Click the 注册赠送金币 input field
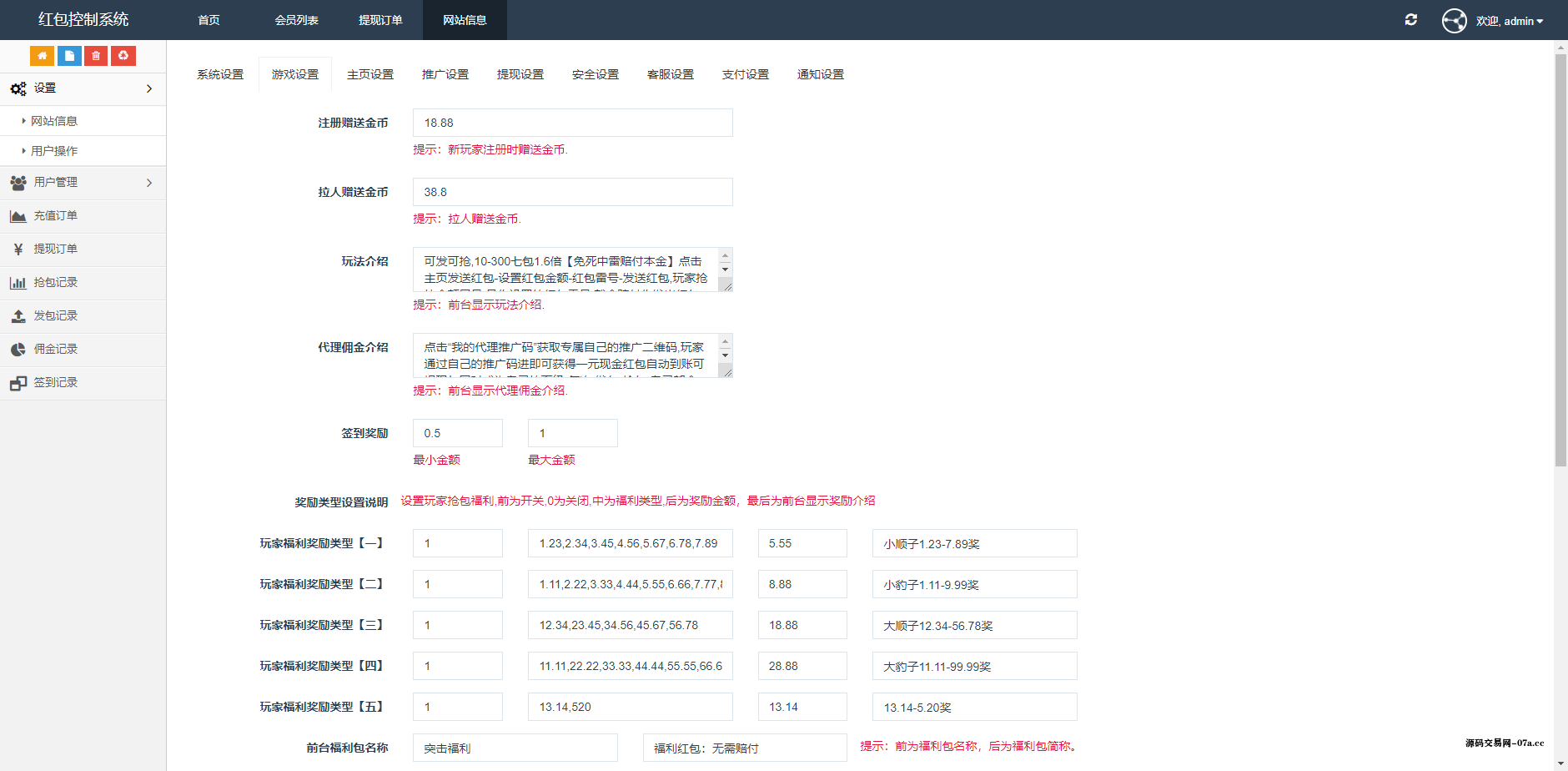 (x=572, y=122)
